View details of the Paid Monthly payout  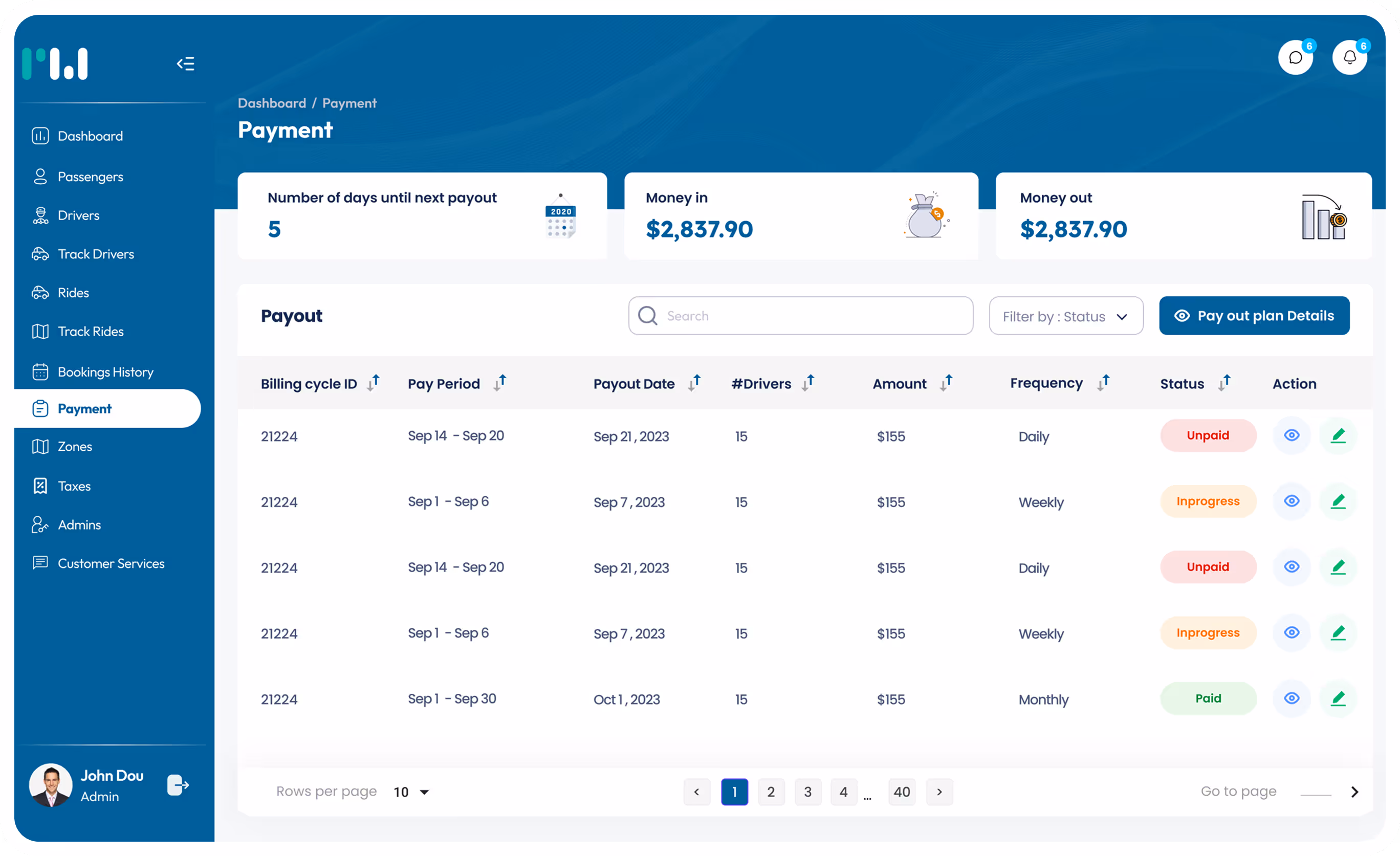pyautogui.click(x=1292, y=698)
